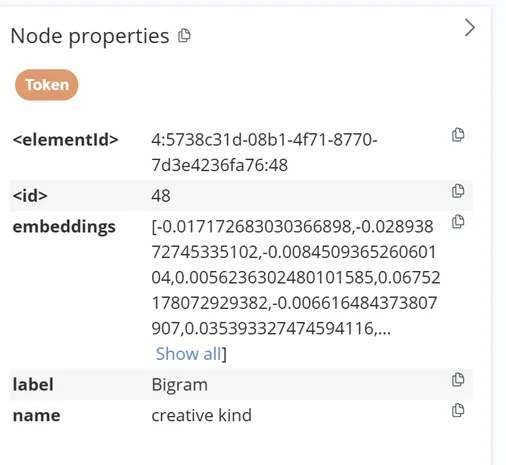Click the elementId value text
The width and height of the screenshot is (506, 465).
(x=264, y=152)
